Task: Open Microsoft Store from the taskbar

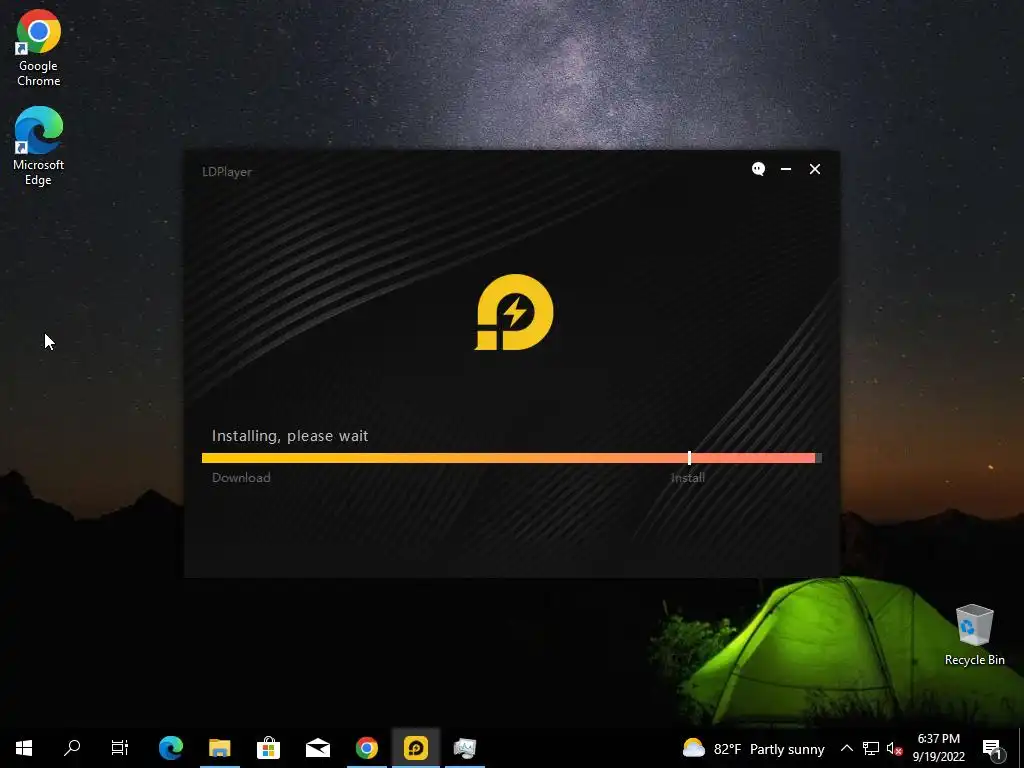Action: coord(268,748)
